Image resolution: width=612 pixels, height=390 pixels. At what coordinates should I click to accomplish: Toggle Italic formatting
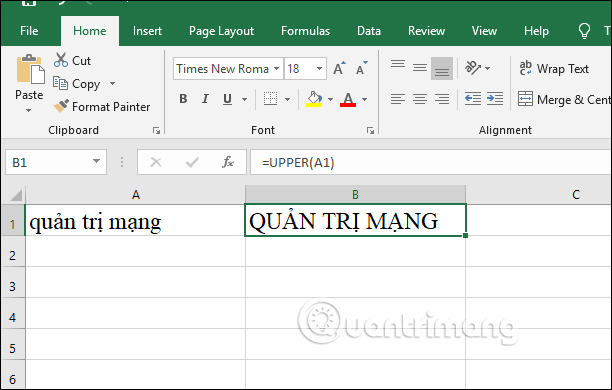[x=205, y=99]
